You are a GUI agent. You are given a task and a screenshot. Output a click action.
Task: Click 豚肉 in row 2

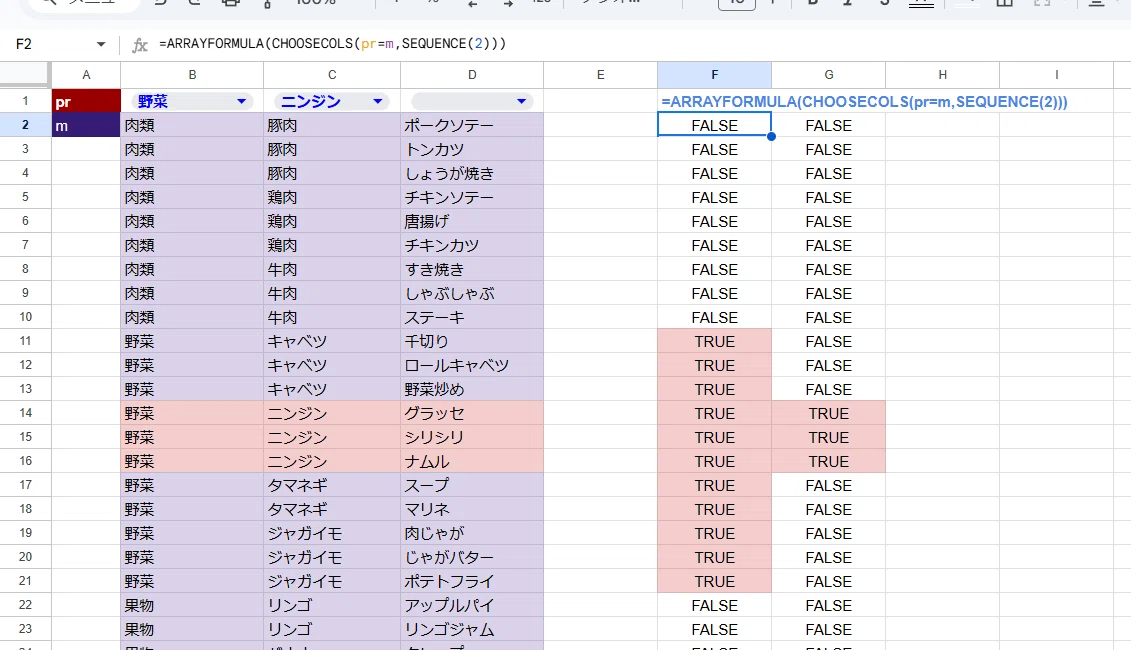click(332, 126)
